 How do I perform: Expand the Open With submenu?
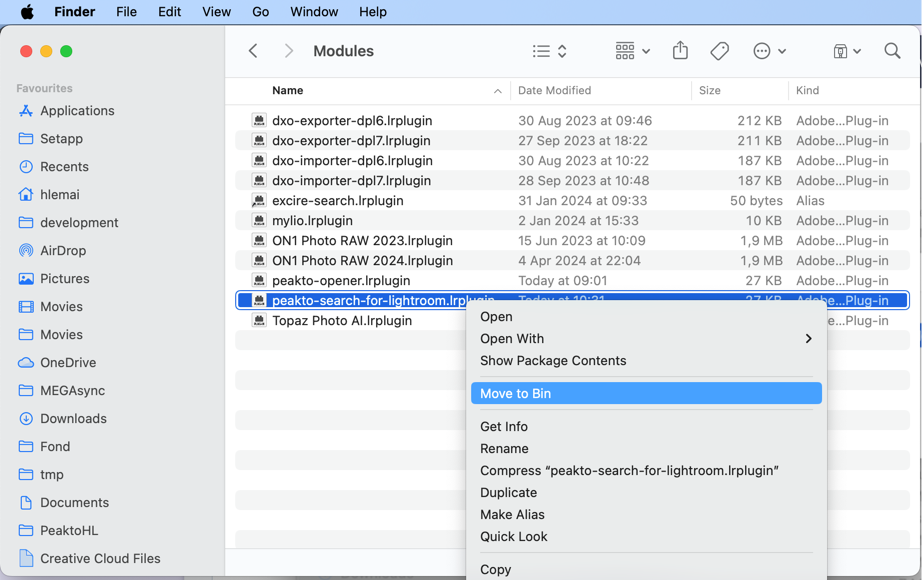click(x=646, y=339)
